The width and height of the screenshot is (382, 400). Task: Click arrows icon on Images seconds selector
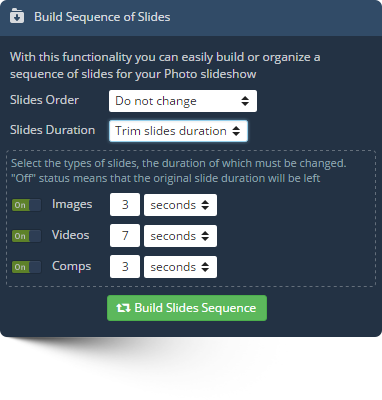pyautogui.click(x=205, y=205)
